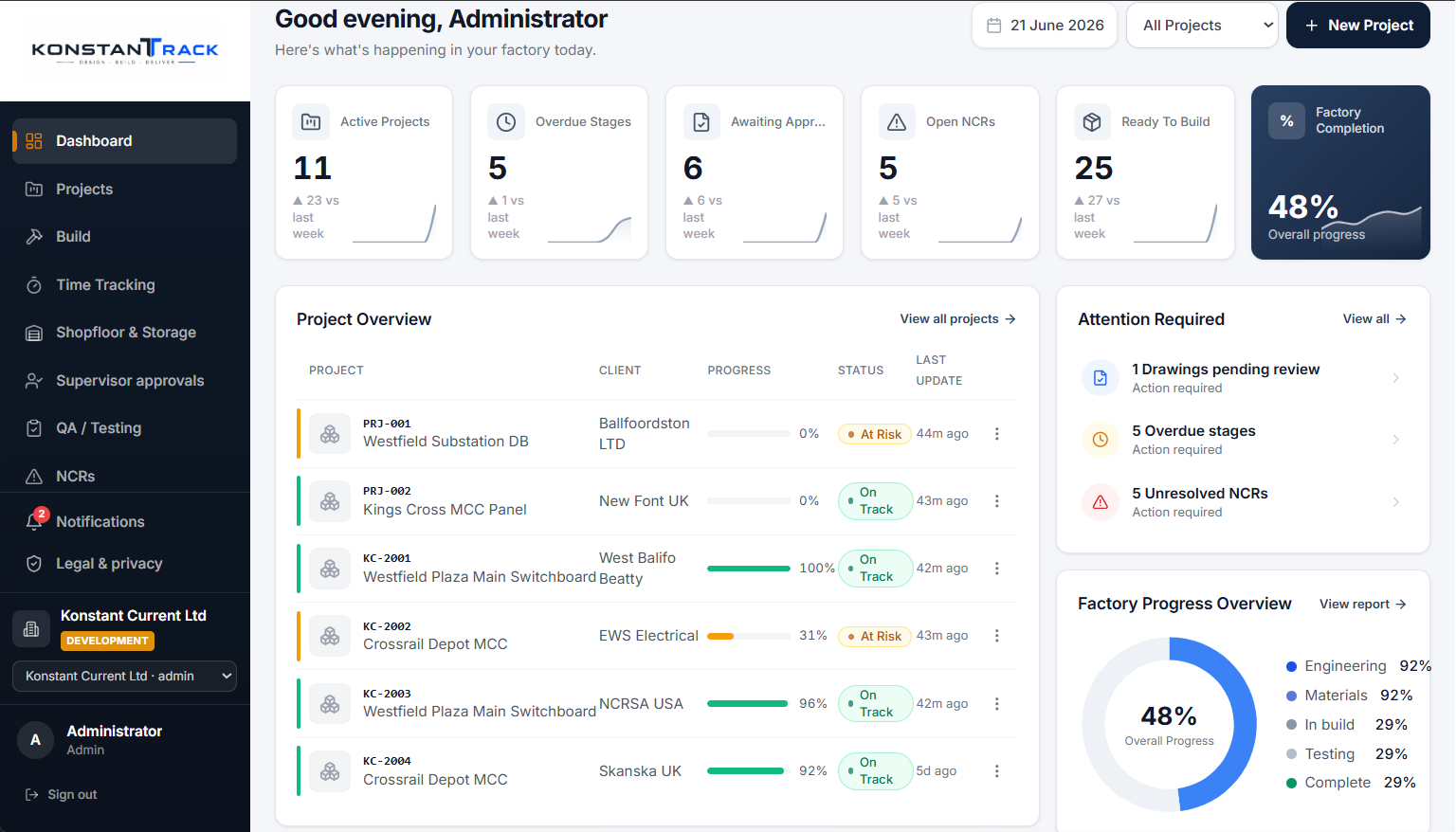Click the Drawings pending review document icon
1456x832 pixels.
tap(1101, 378)
